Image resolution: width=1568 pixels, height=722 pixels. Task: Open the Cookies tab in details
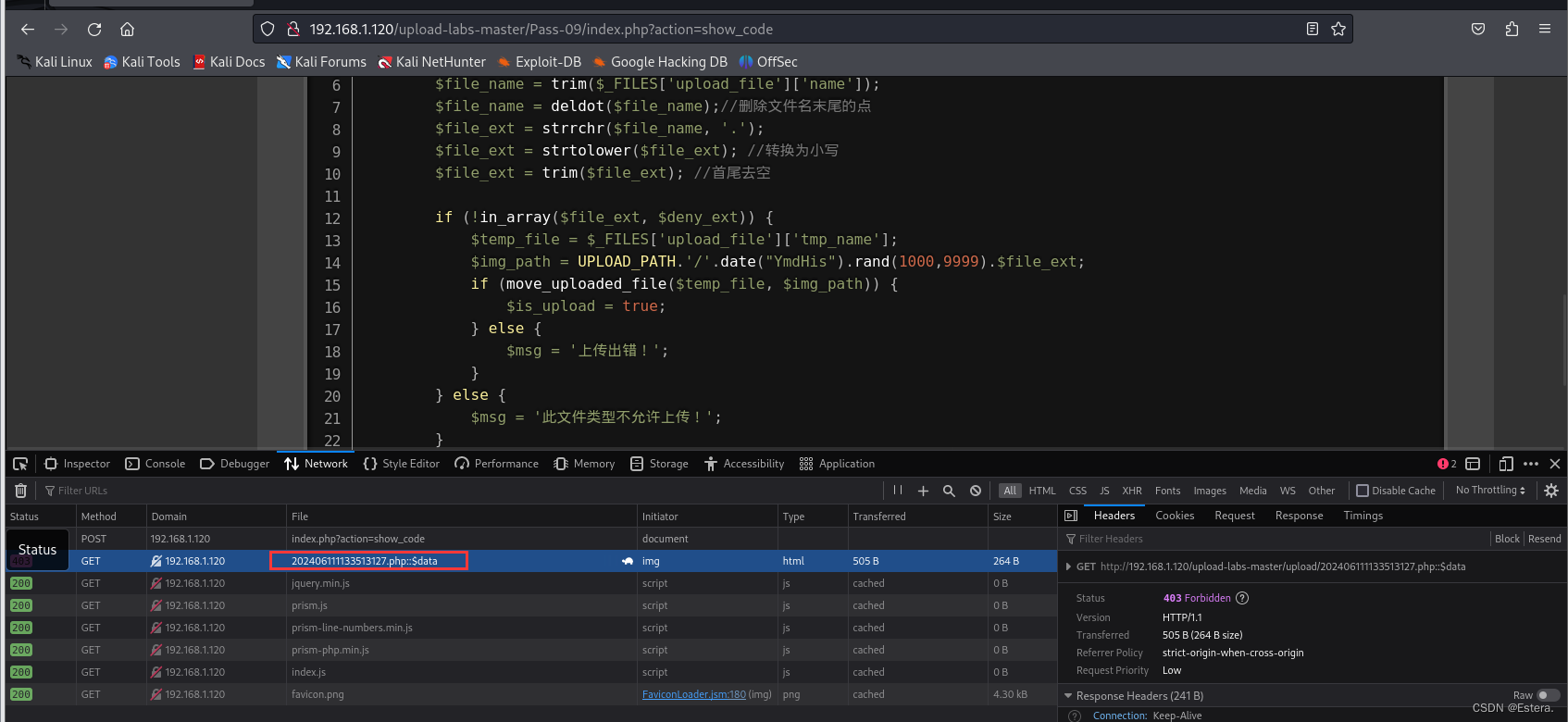point(1175,516)
